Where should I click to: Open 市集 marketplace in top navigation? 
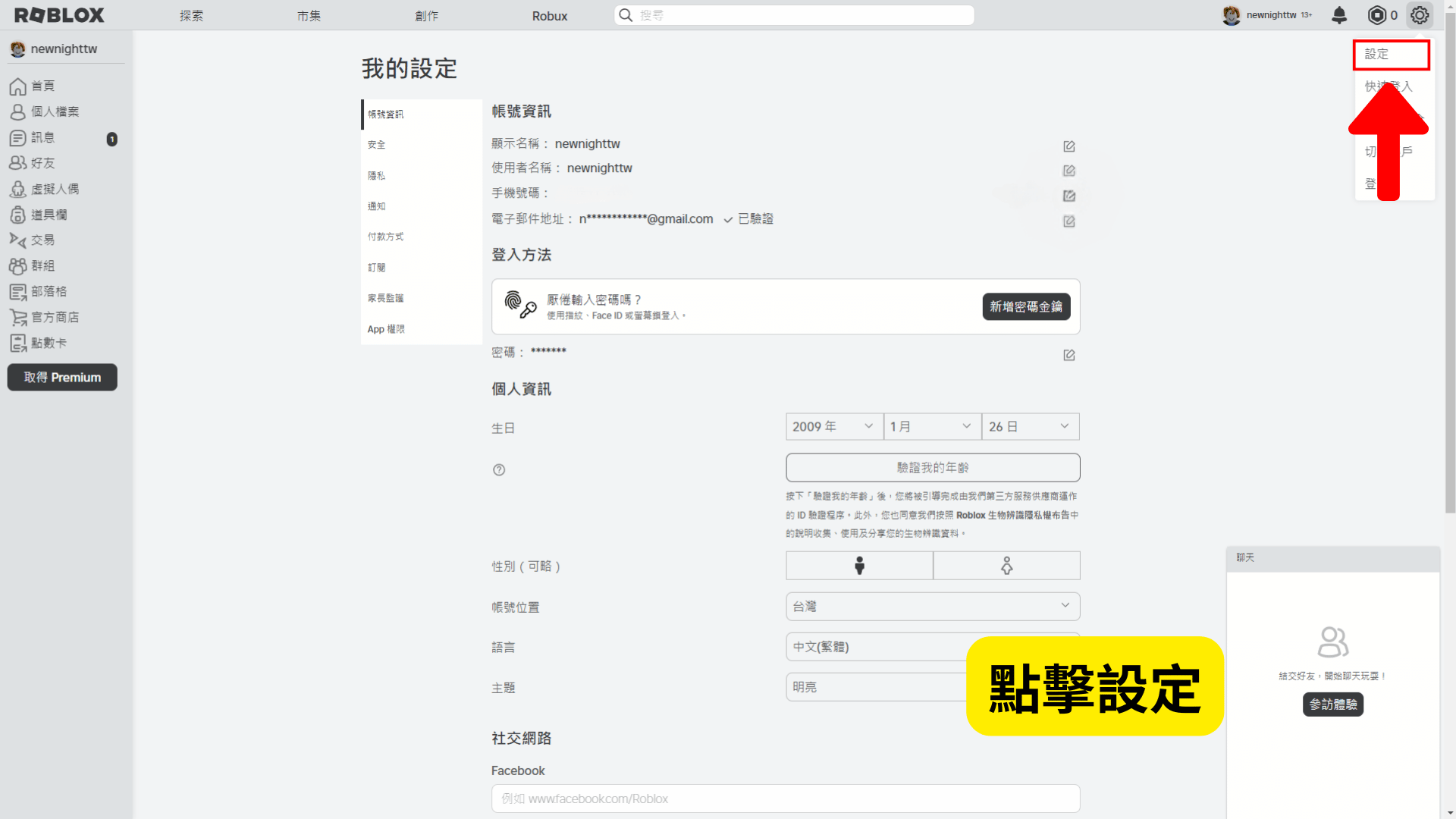(309, 16)
